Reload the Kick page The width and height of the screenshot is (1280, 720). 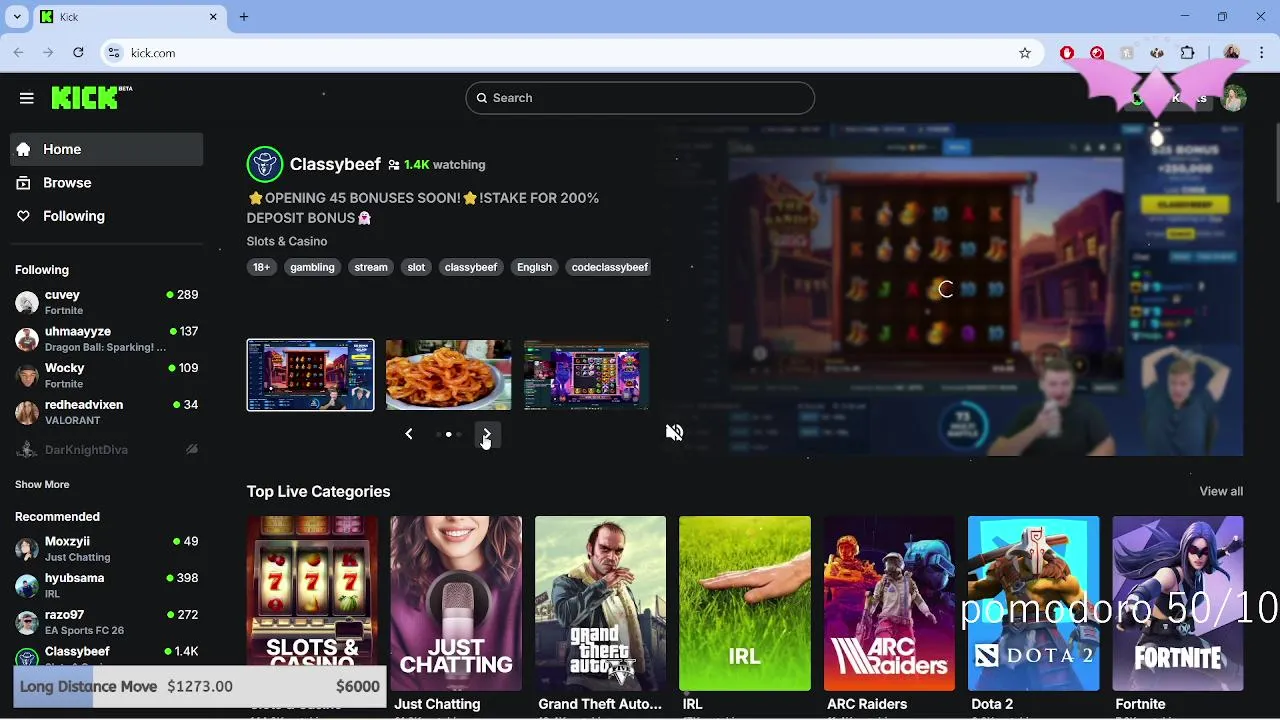coord(78,53)
